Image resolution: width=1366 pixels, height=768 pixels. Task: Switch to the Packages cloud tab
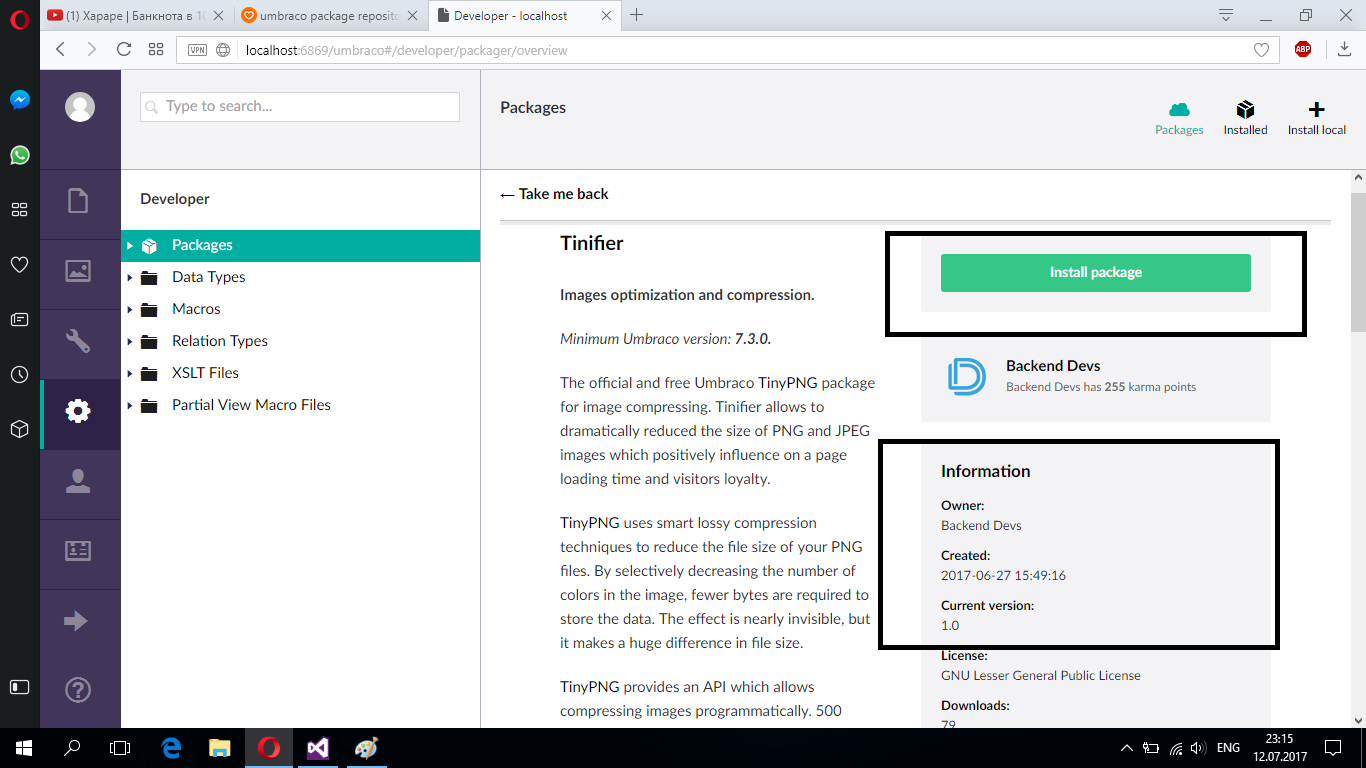point(1179,118)
